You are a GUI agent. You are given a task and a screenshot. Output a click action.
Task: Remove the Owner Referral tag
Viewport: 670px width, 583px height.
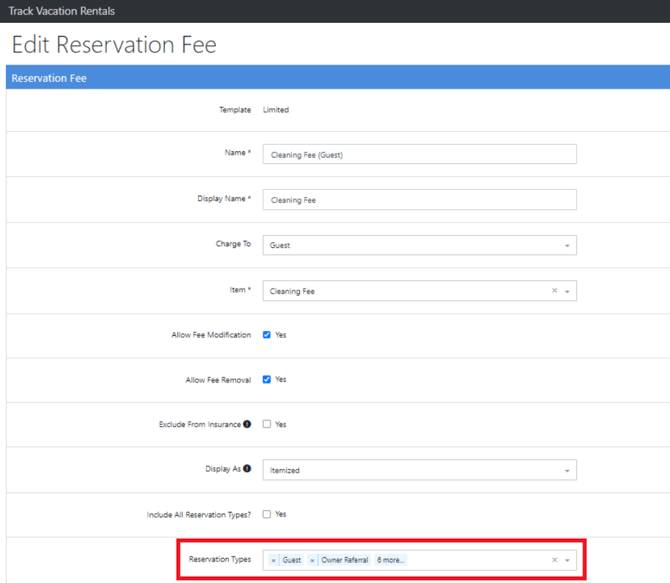click(x=313, y=560)
